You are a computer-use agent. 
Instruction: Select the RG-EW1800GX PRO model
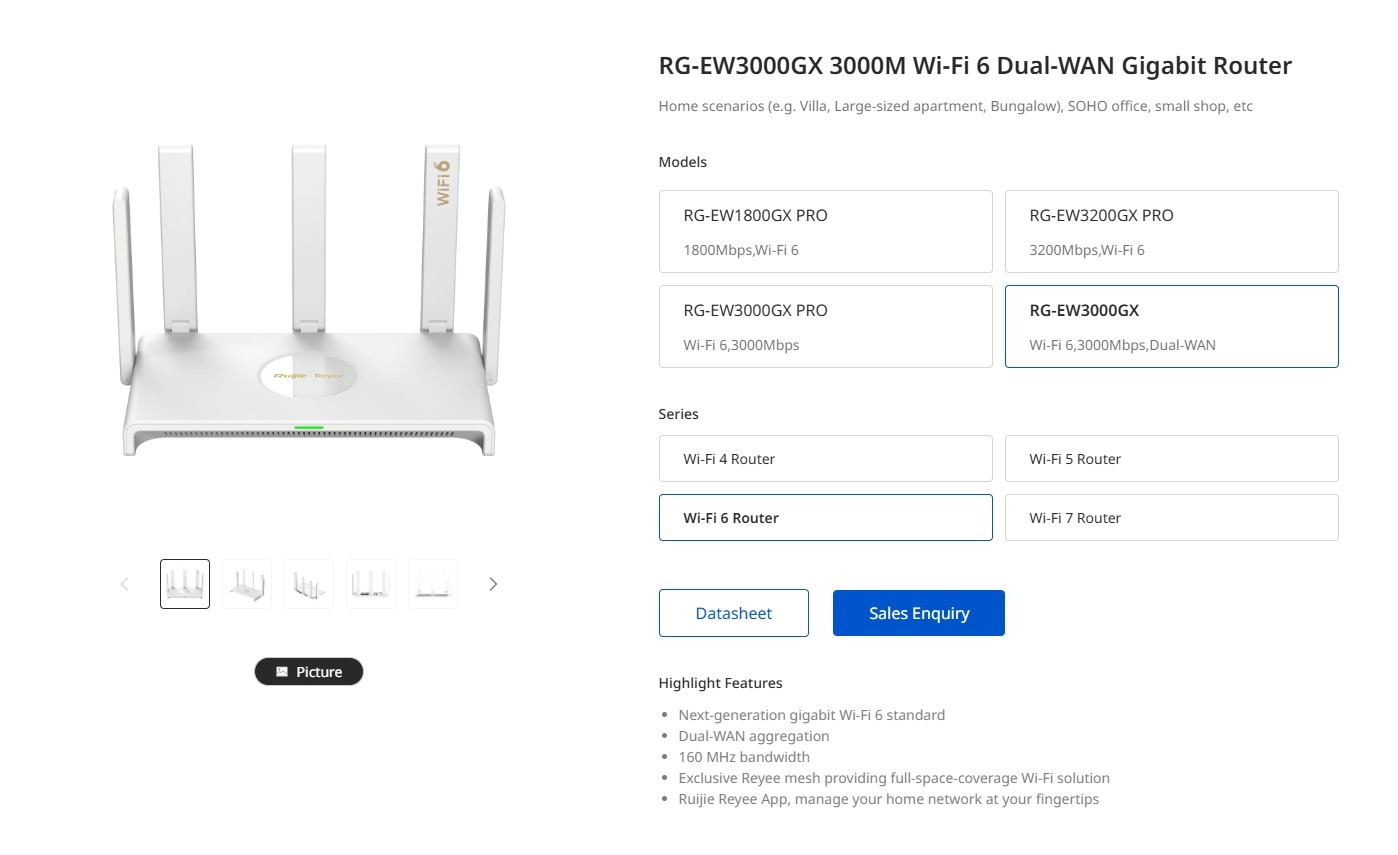pyautogui.click(x=825, y=231)
